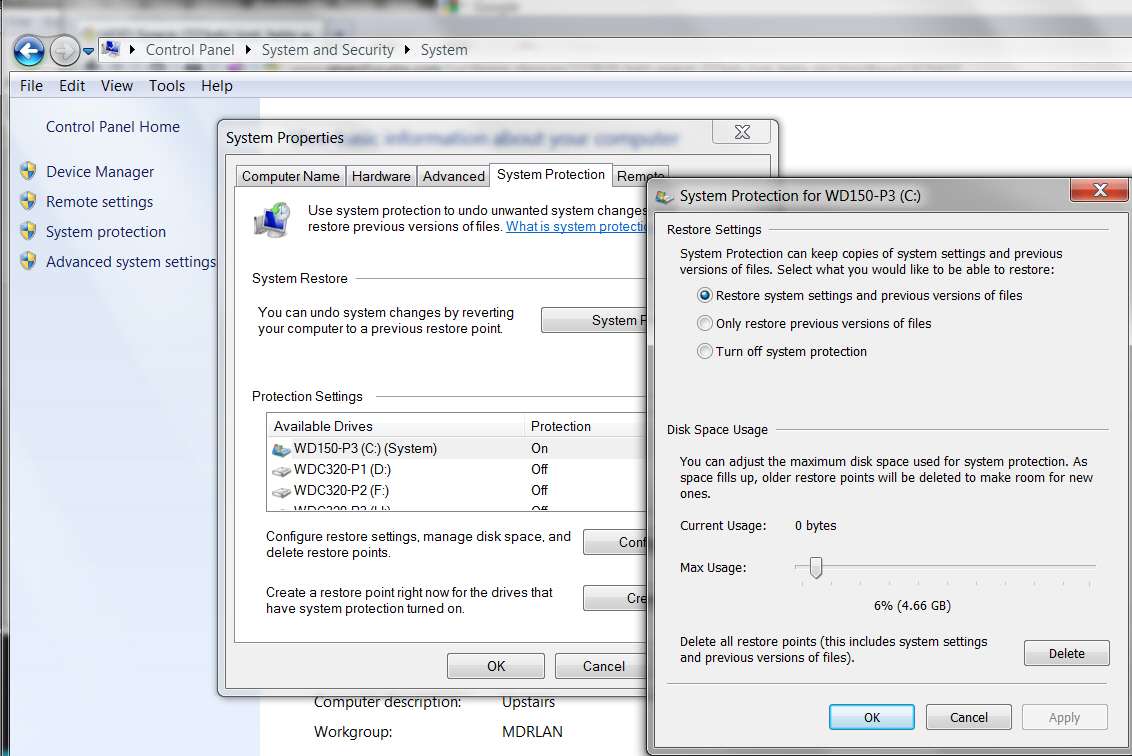Click the System Restore button

594,321
